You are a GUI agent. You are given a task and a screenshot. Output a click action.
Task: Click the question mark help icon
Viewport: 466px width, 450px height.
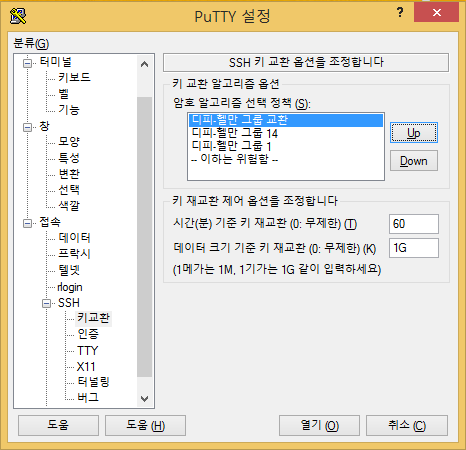[400, 13]
